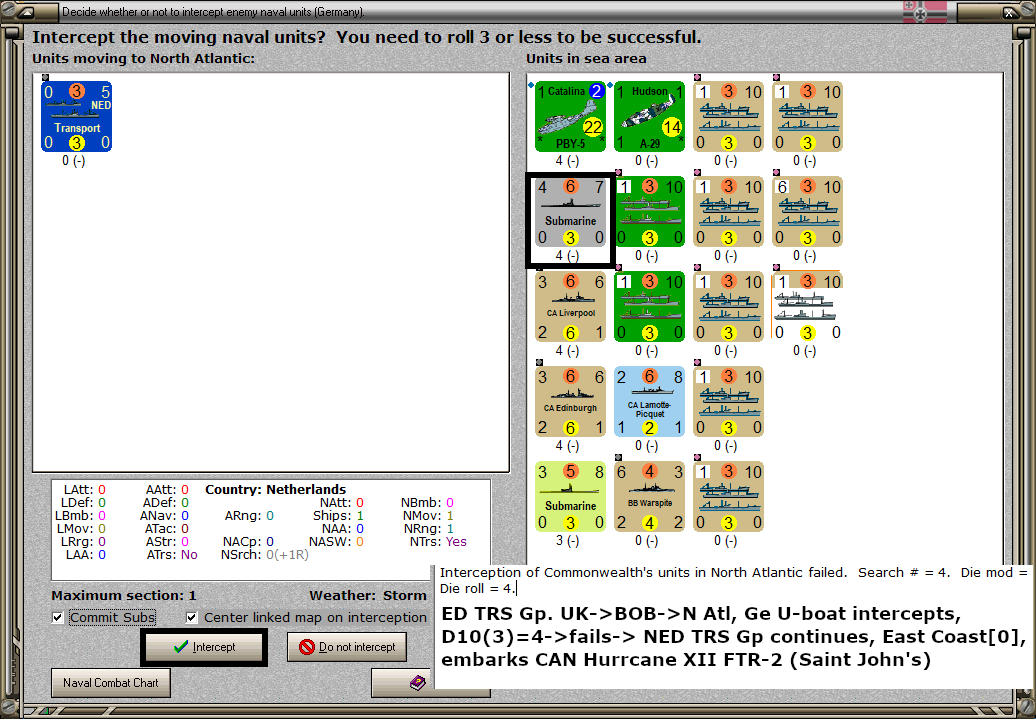Click the ATrs: No stat

(172, 554)
